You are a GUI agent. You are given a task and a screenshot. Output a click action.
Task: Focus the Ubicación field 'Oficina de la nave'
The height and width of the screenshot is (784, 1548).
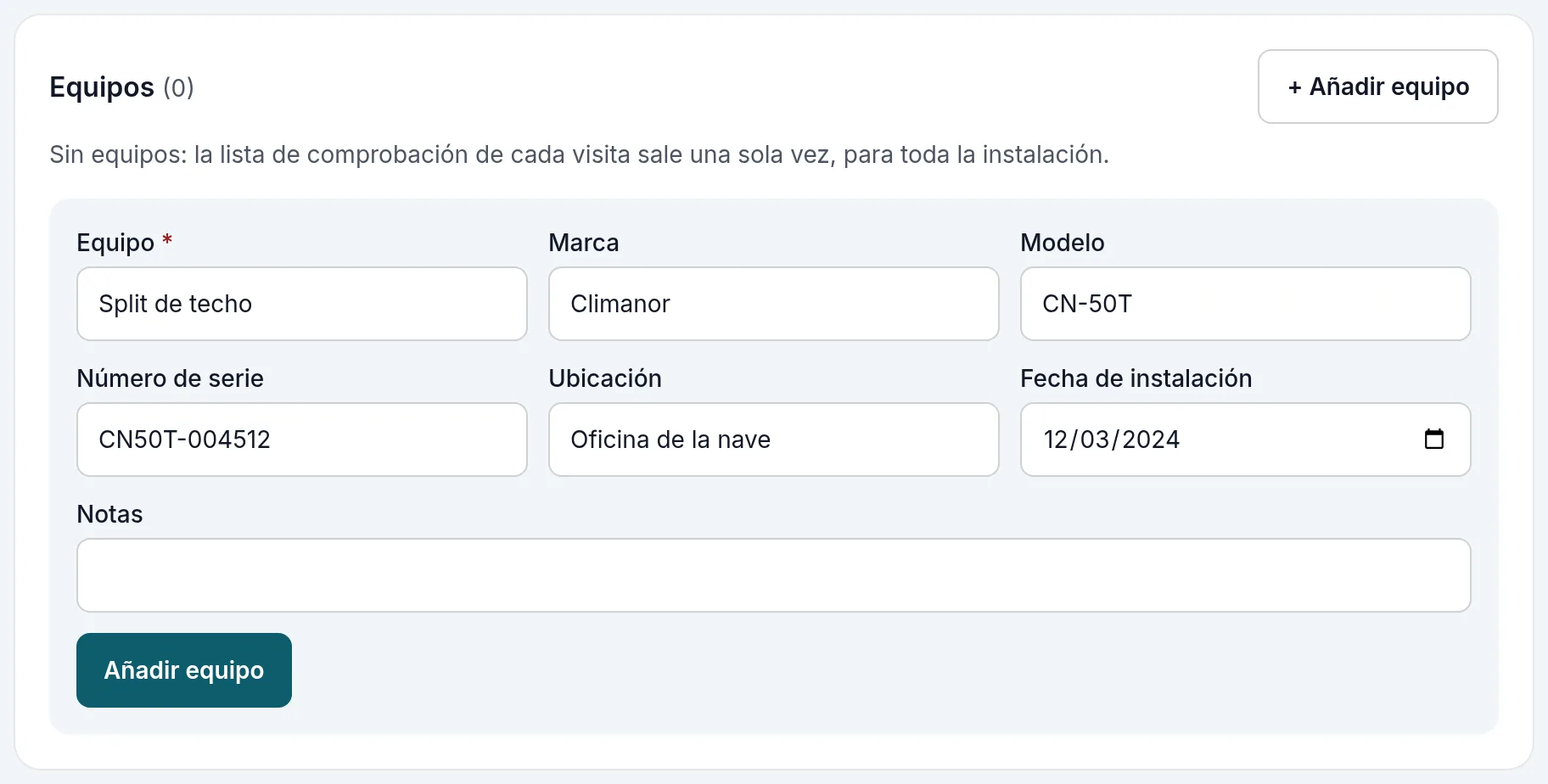click(x=774, y=440)
